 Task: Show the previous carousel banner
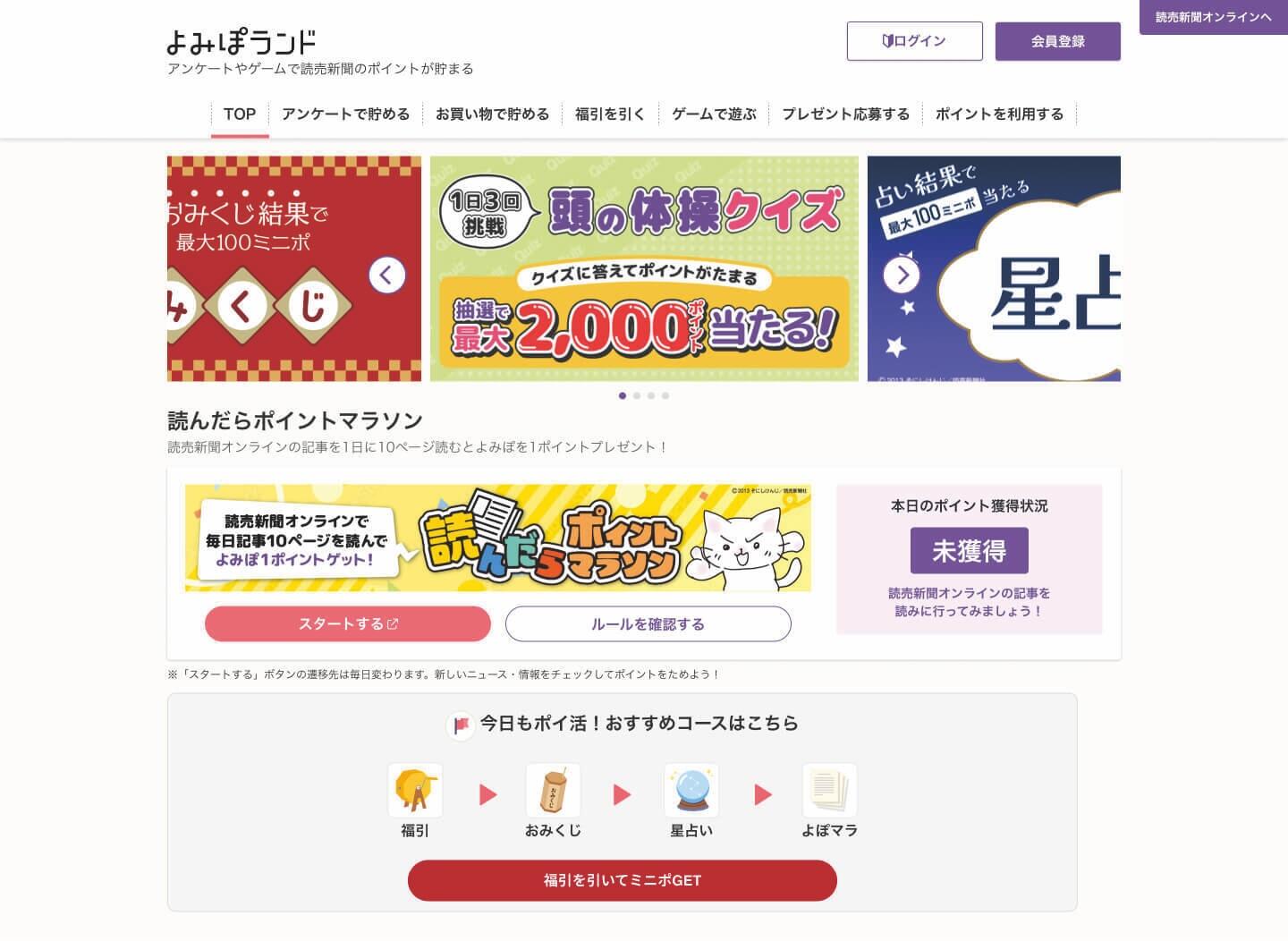387,275
